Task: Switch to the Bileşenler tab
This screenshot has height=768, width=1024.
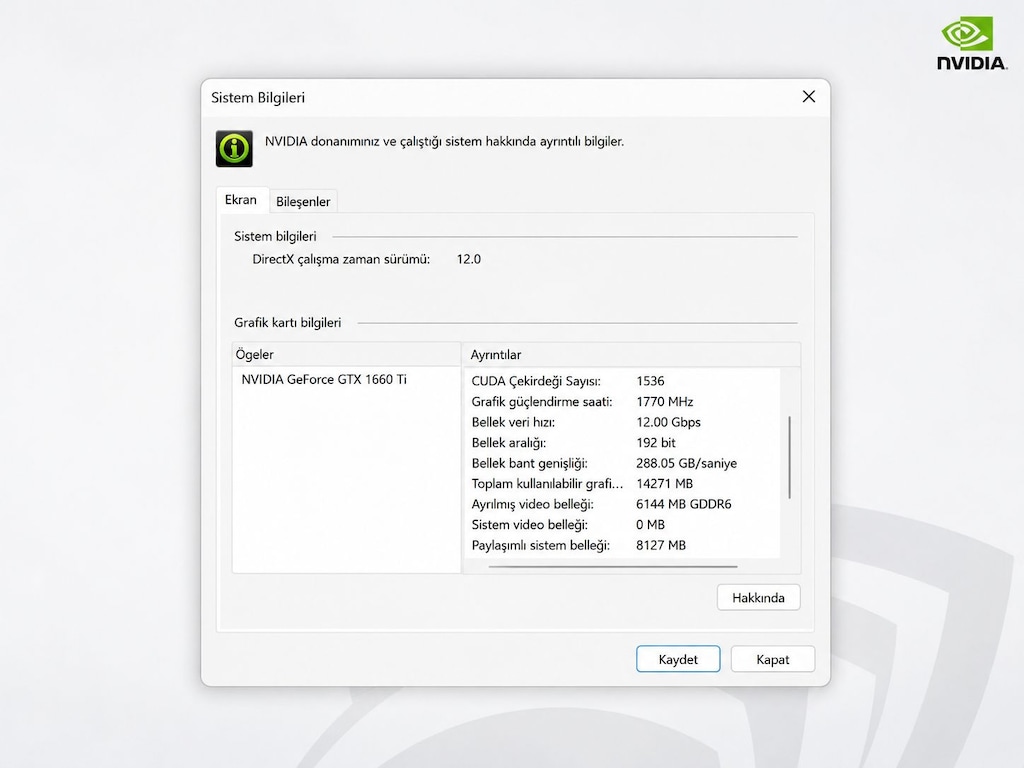Action: 303,201
